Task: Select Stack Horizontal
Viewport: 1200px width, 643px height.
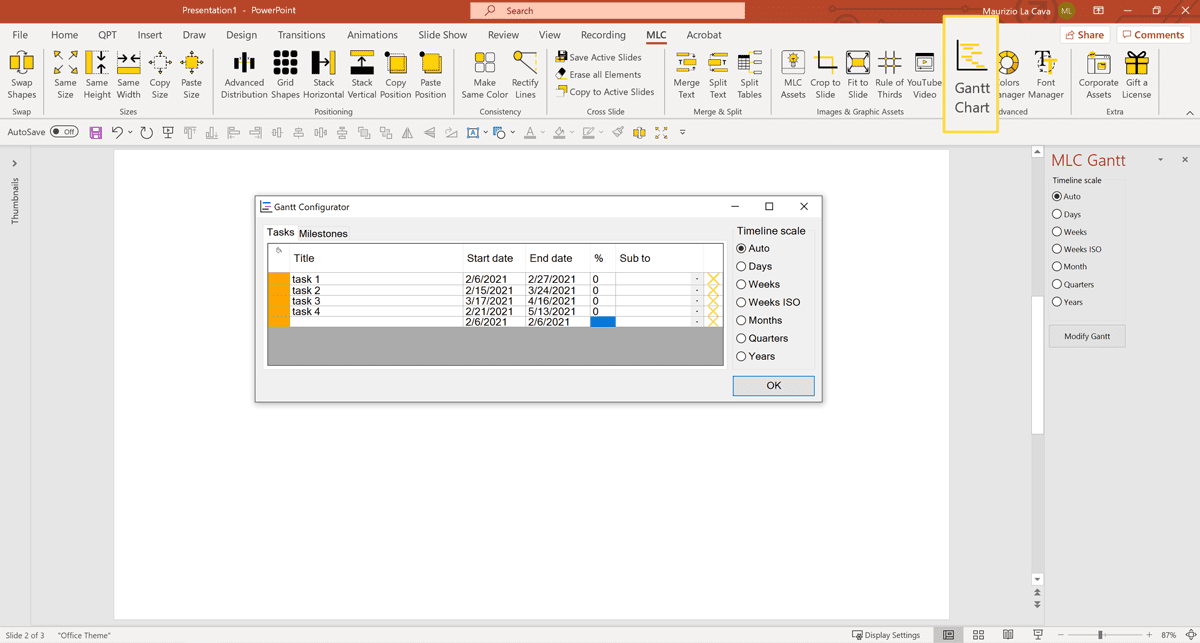Action: (323, 74)
